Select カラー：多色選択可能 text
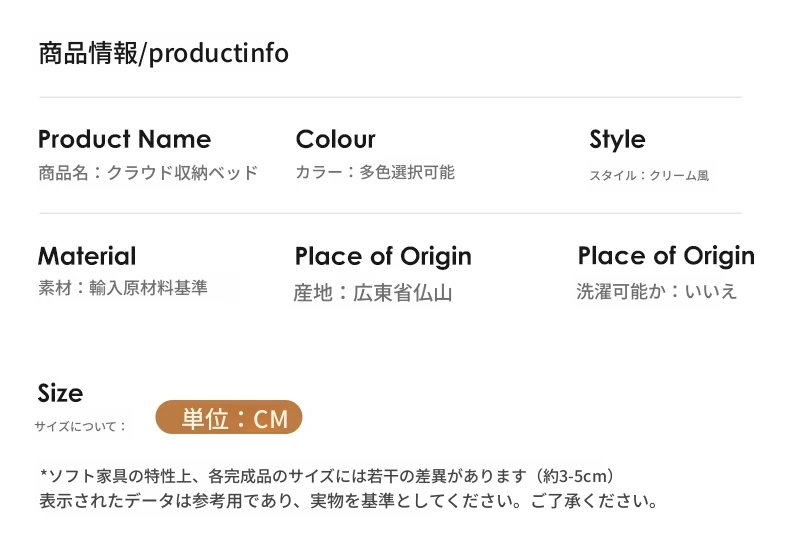This screenshot has height=537, width=790. pos(375,172)
